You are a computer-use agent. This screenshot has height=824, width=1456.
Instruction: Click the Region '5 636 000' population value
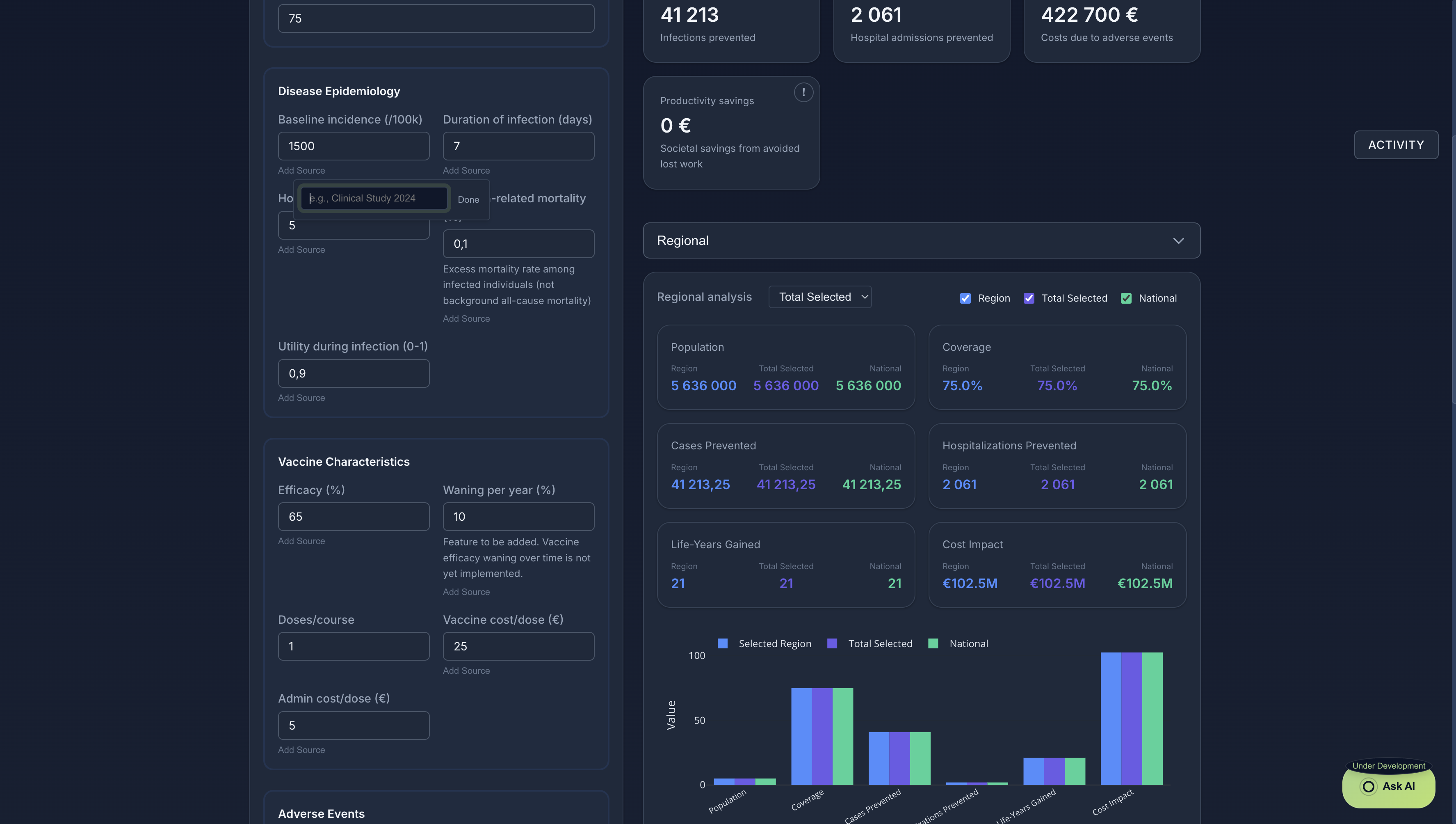703,386
